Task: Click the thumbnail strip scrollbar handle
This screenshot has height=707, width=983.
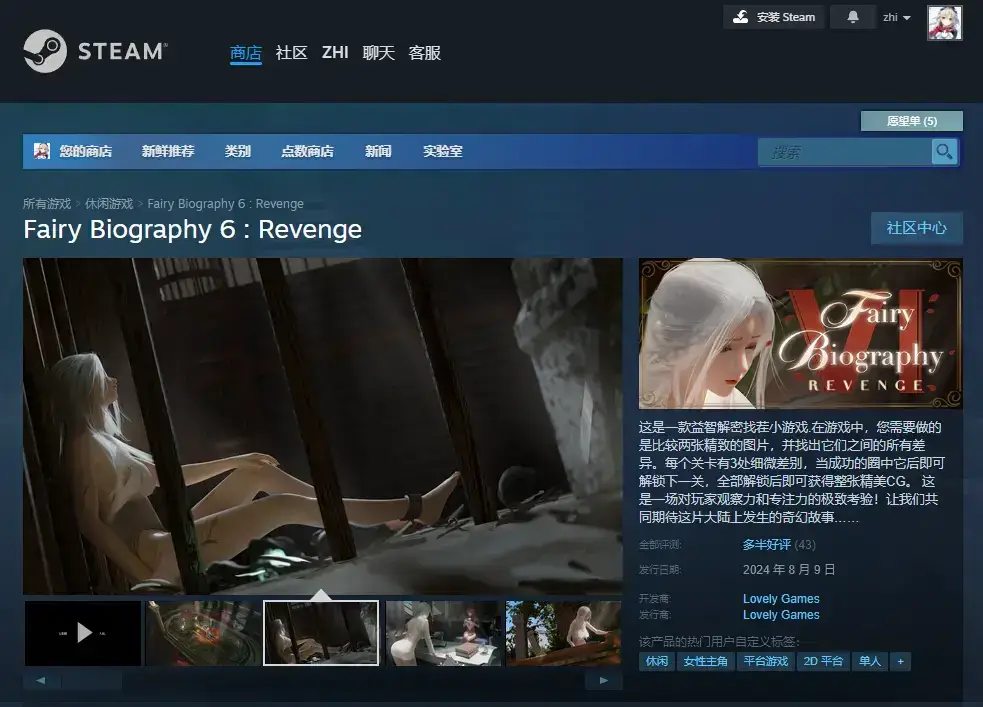Action: 92,680
